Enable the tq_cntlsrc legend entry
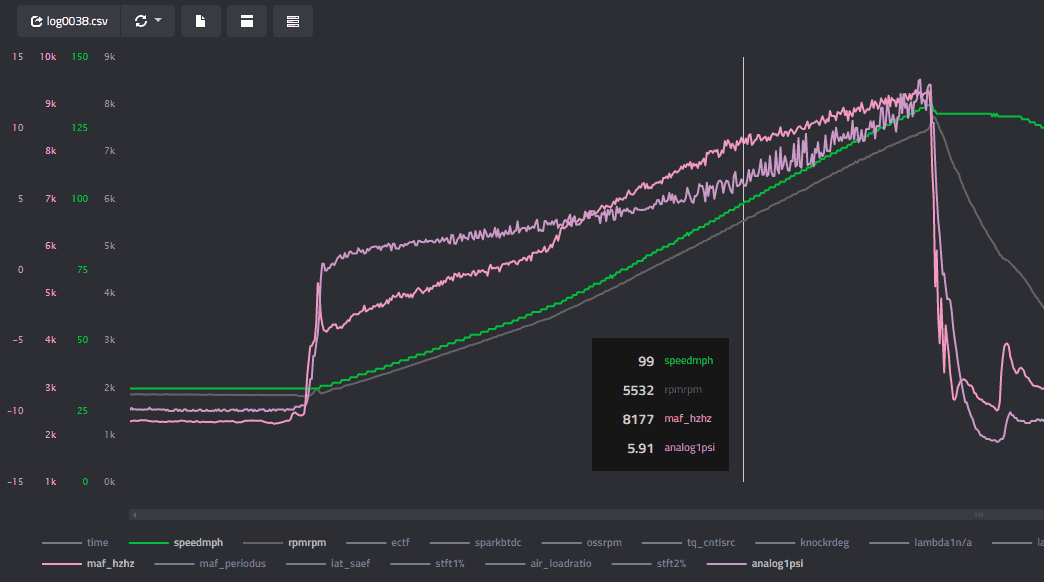The height and width of the screenshot is (582, 1044). click(688, 543)
